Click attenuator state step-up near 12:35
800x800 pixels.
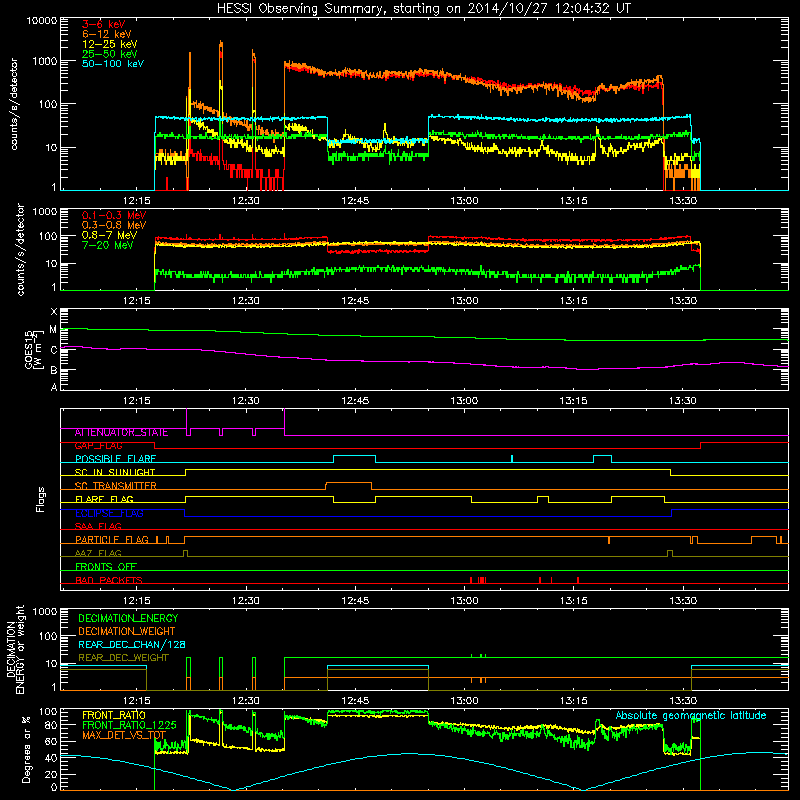284,421
